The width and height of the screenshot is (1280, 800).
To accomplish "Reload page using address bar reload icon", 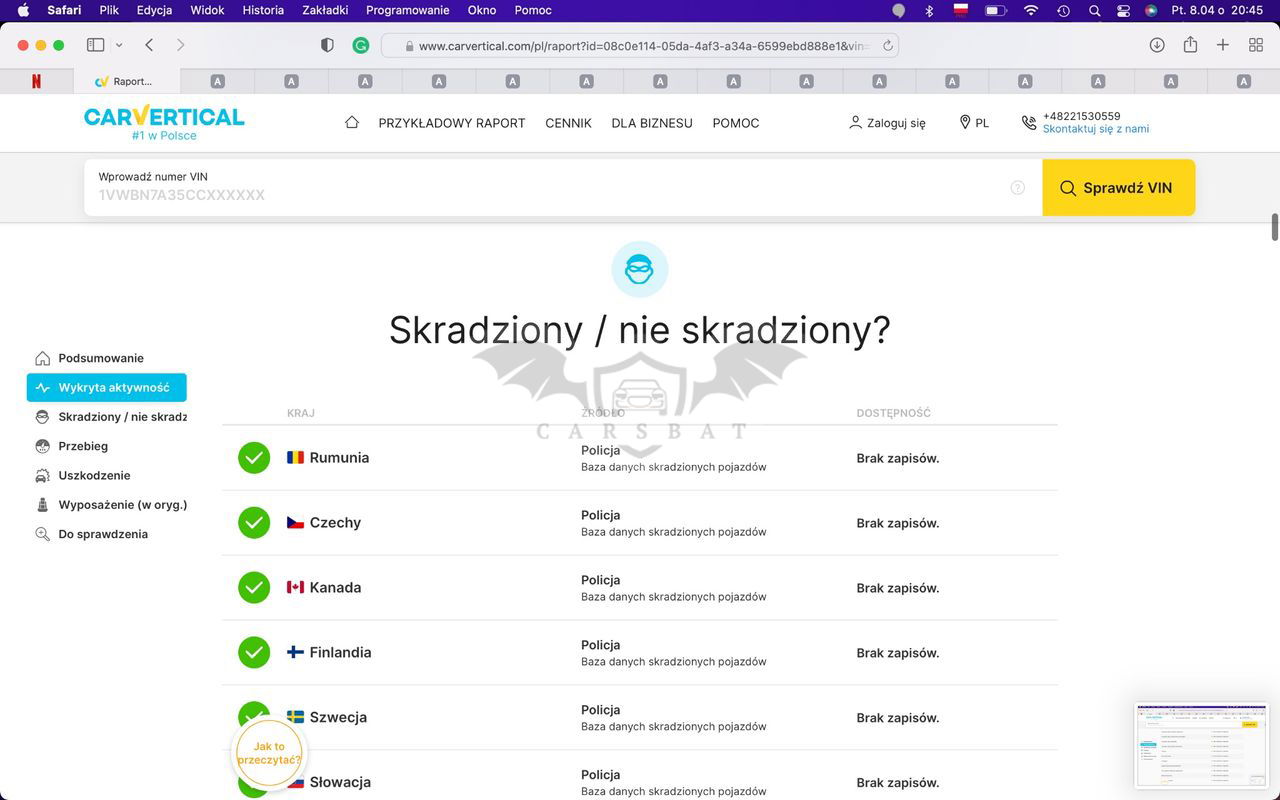I will point(887,46).
